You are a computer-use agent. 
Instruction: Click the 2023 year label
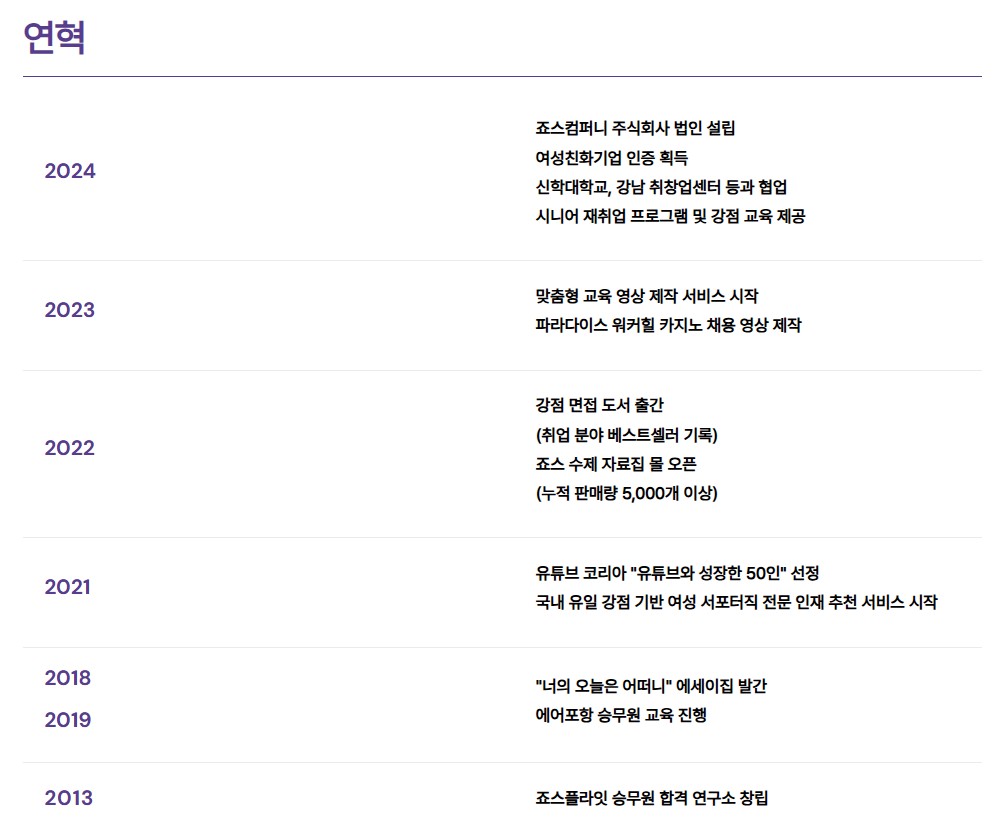click(x=70, y=310)
